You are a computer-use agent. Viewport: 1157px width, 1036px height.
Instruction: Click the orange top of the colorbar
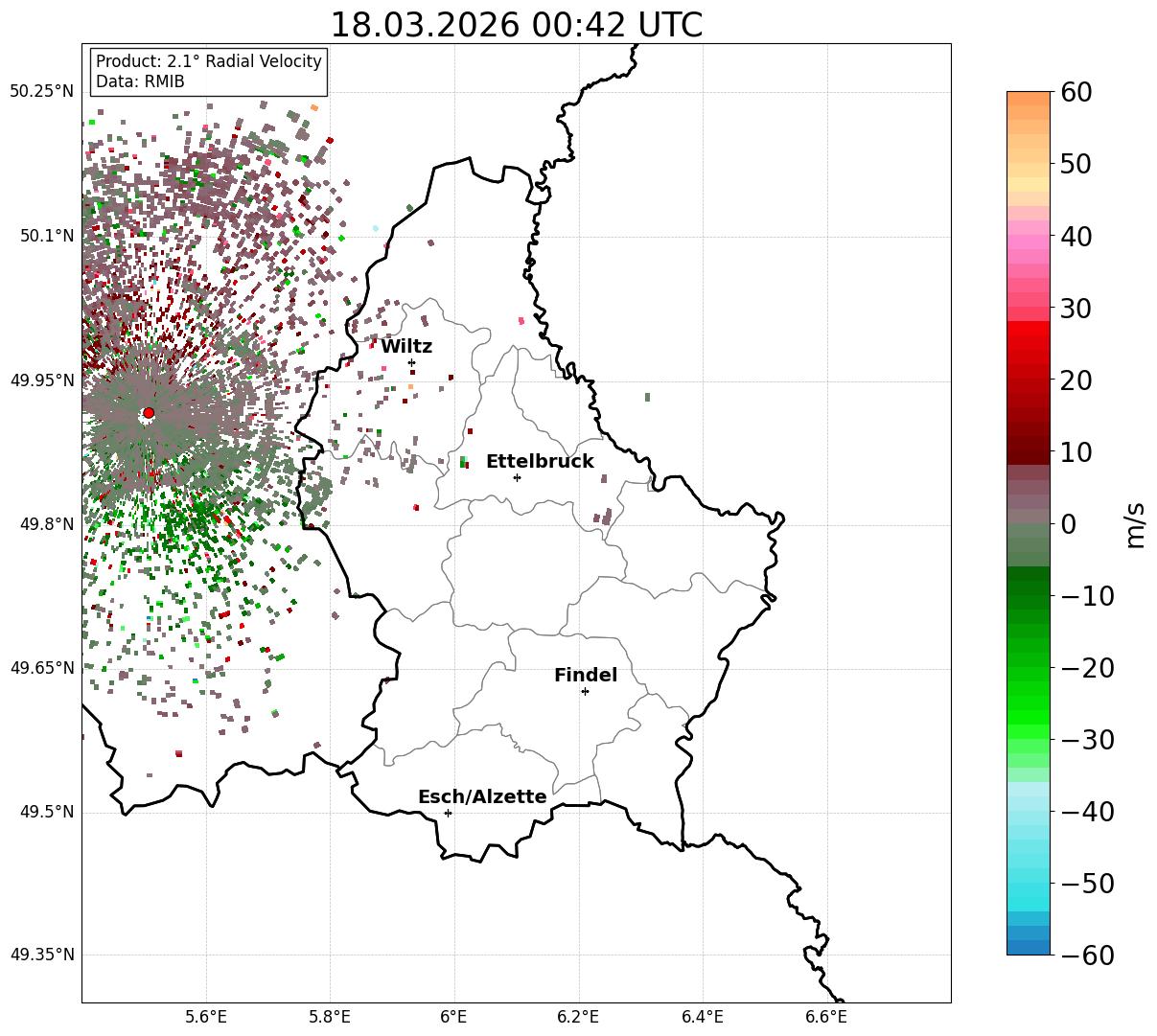[x=1029, y=100]
